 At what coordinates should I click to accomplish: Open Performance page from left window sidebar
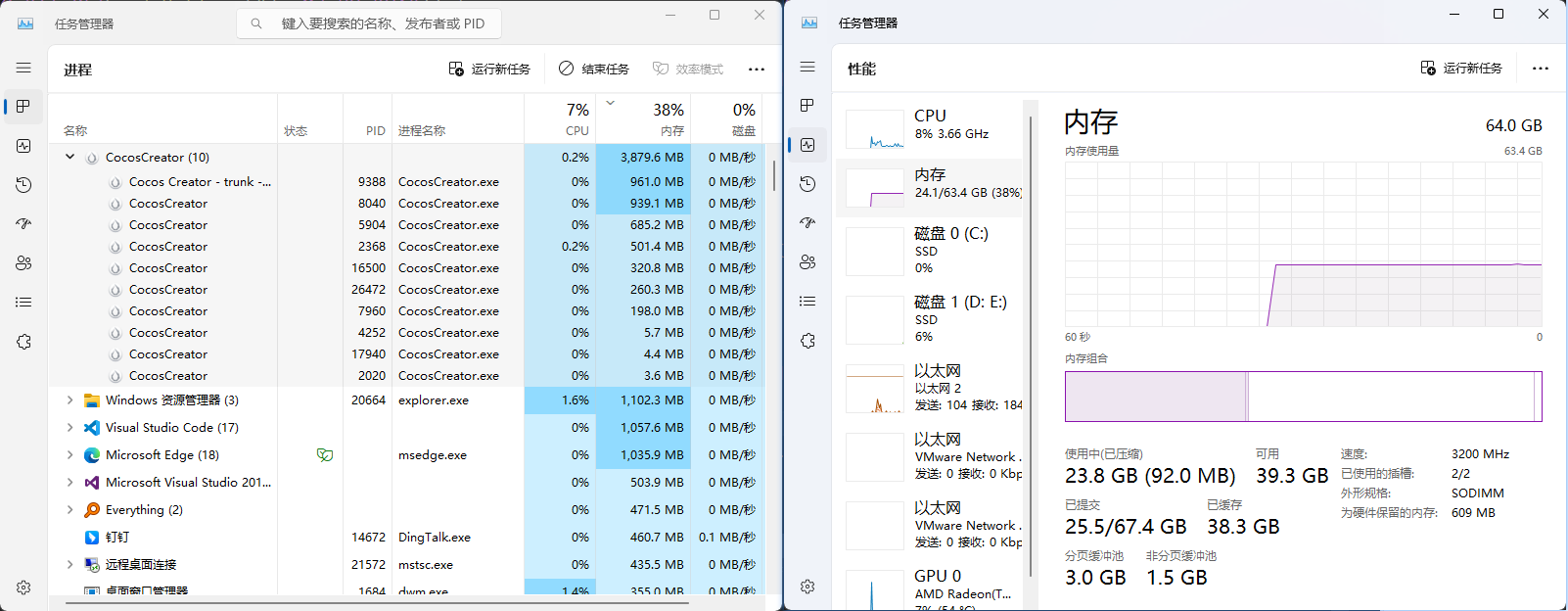23,145
